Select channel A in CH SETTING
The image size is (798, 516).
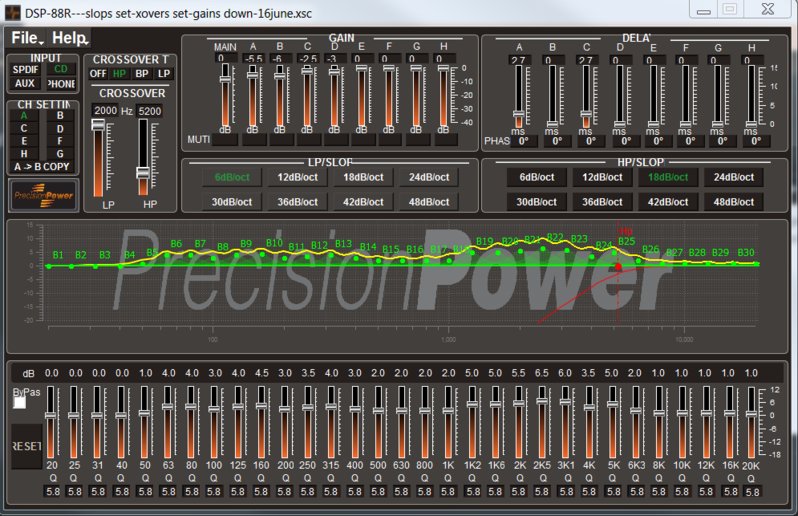point(24,116)
